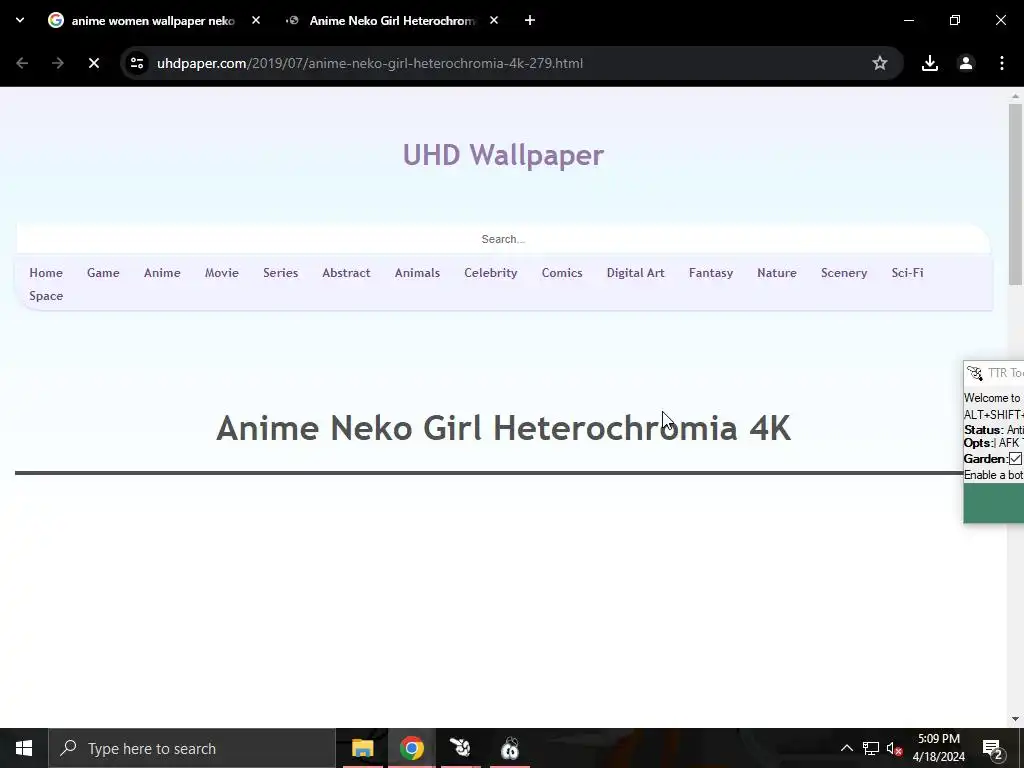Open the rabbit app icon in taskbar
This screenshot has width=1024, height=768.
(x=460, y=748)
